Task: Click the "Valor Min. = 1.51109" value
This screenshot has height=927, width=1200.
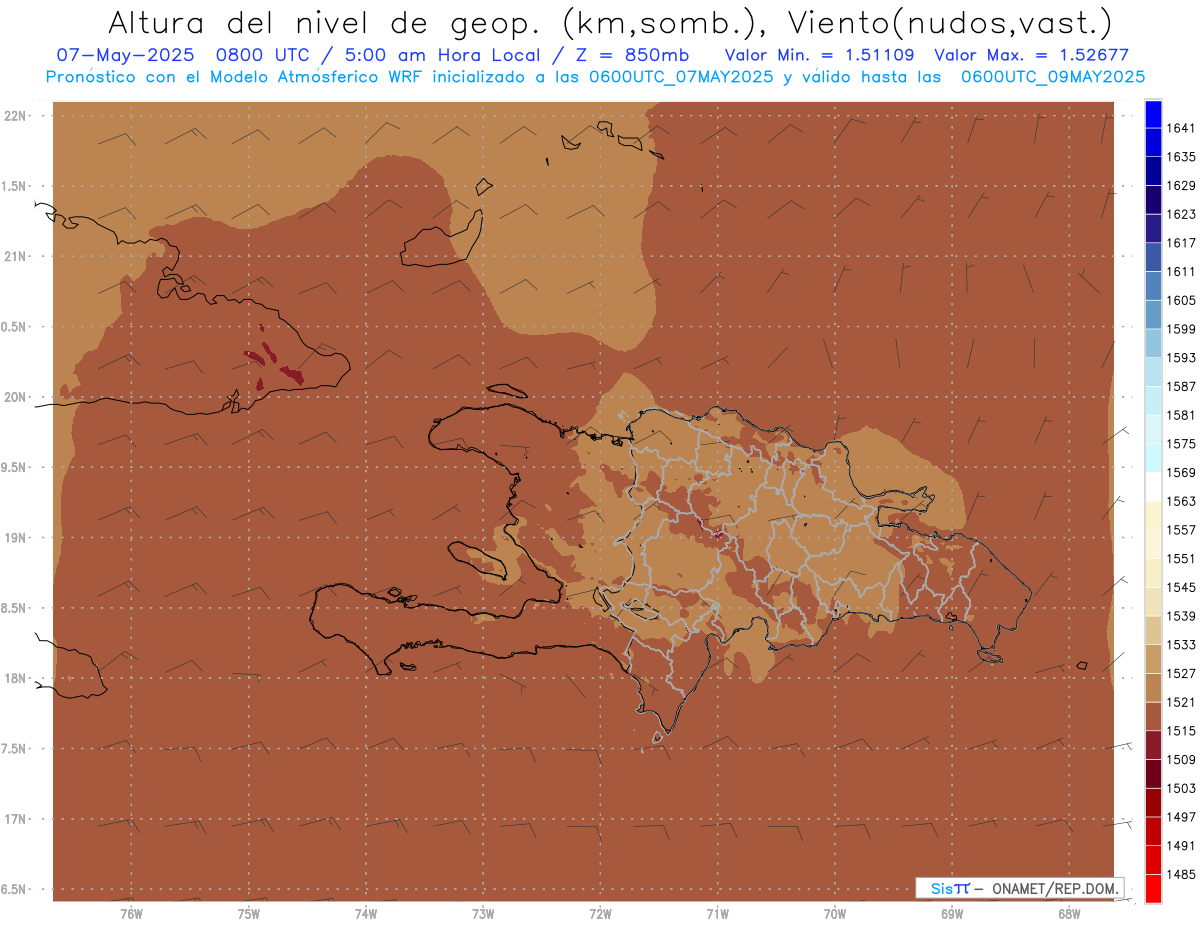Action: [819, 55]
